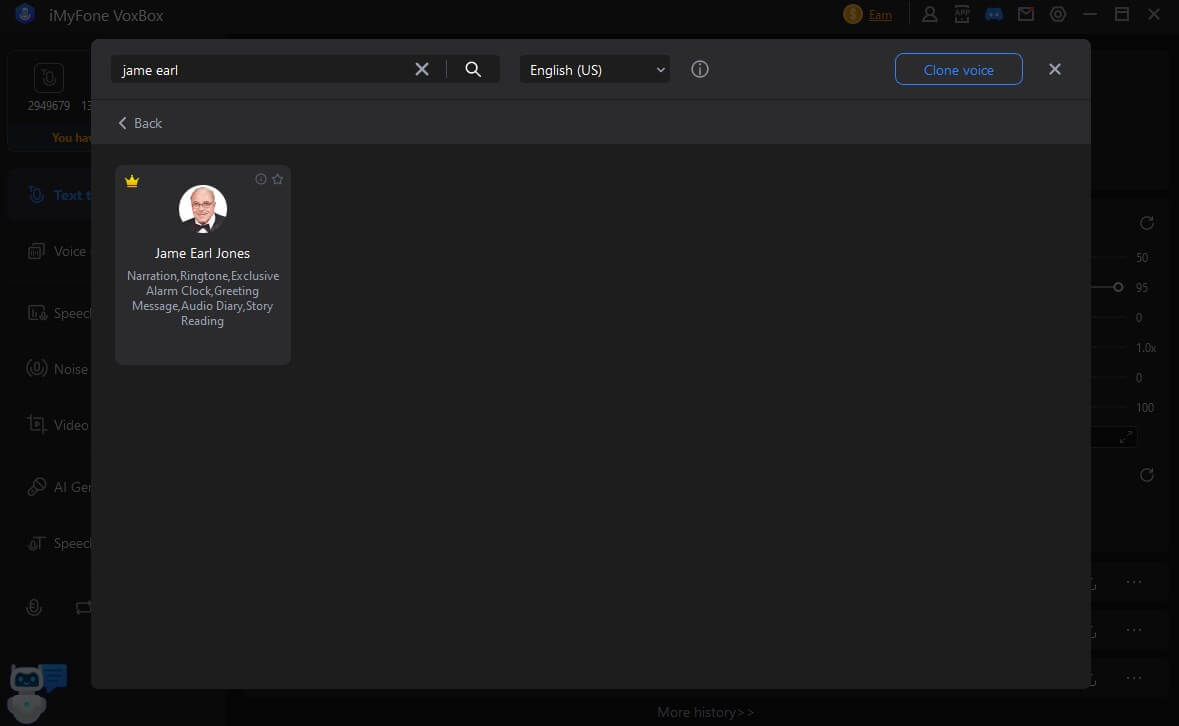
Task: Open the More history link
Action: tap(705, 712)
